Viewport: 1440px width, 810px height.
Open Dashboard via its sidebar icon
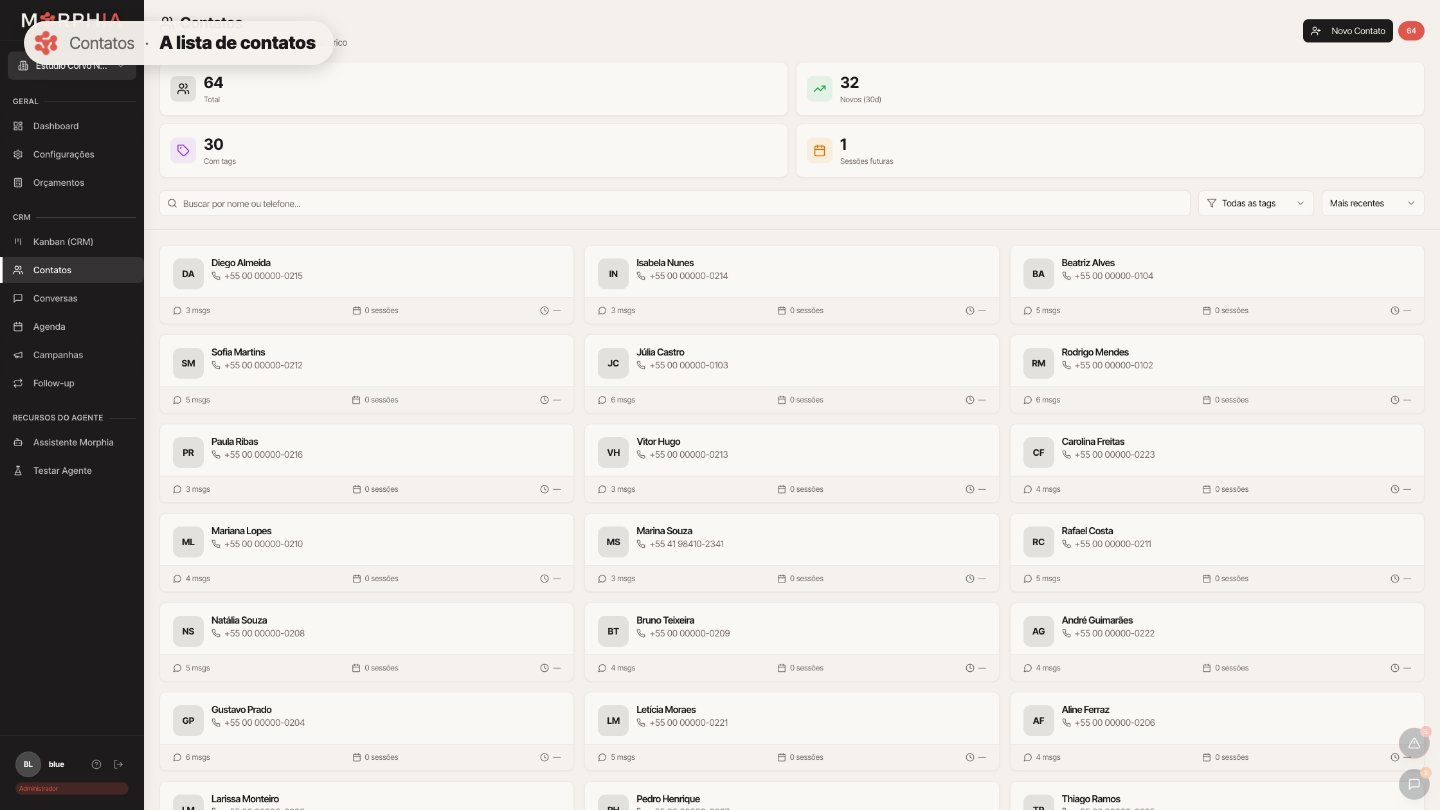pyautogui.click(x=18, y=126)
